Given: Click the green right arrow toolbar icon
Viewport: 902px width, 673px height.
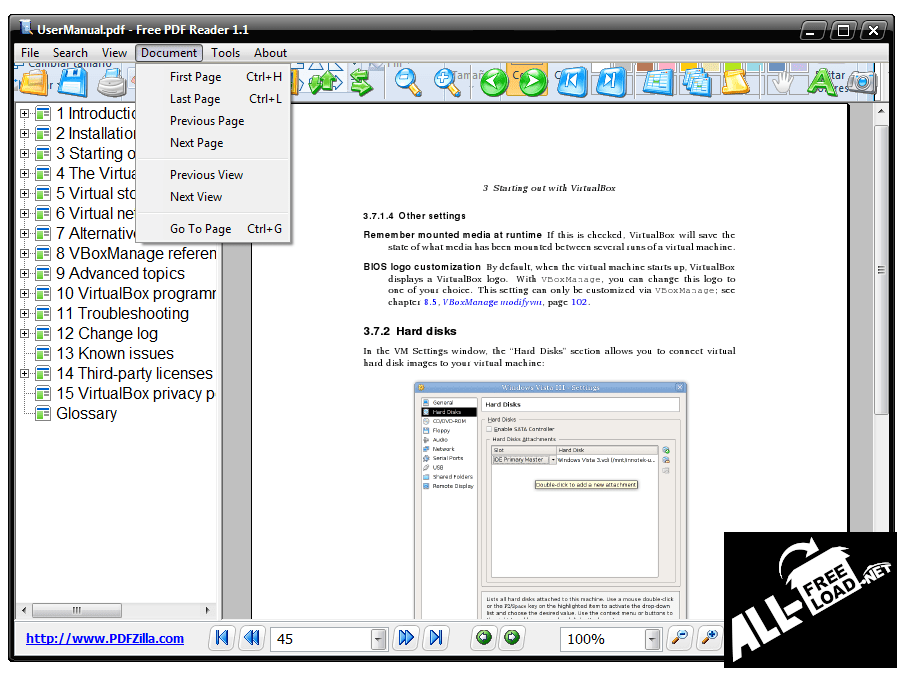Looking at the screenshot, I should [x=533, y=81].
